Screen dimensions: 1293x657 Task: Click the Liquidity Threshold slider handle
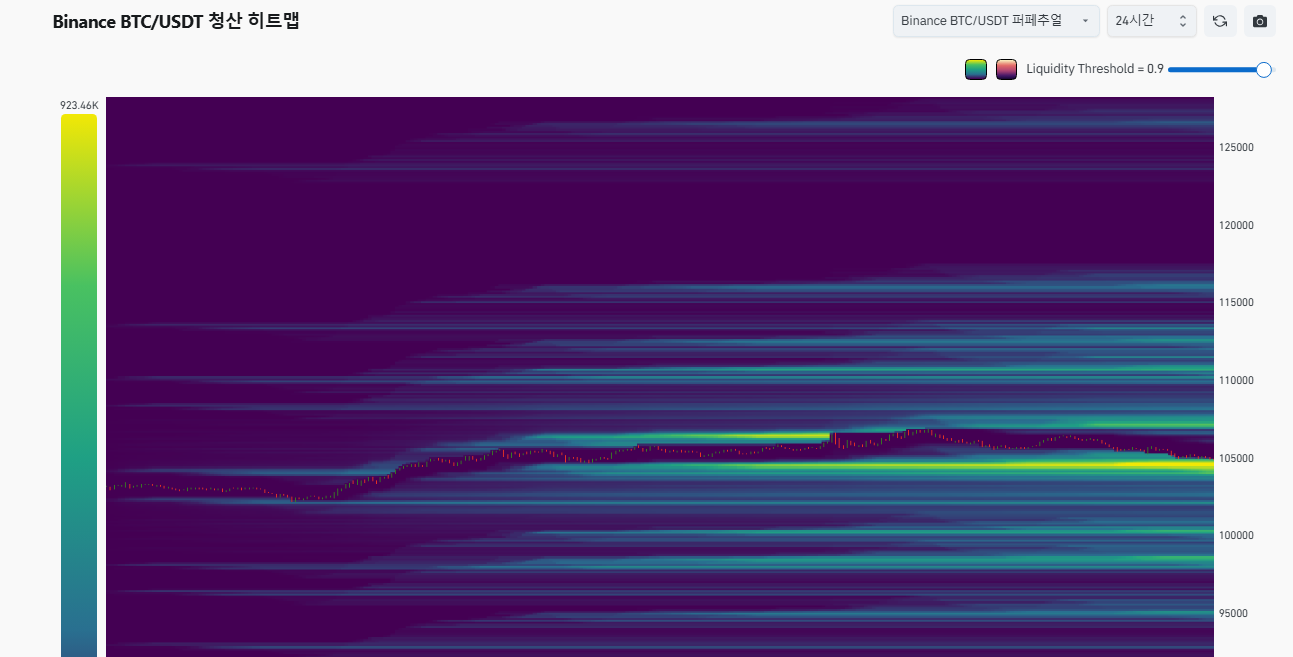tap(1264, 69)
